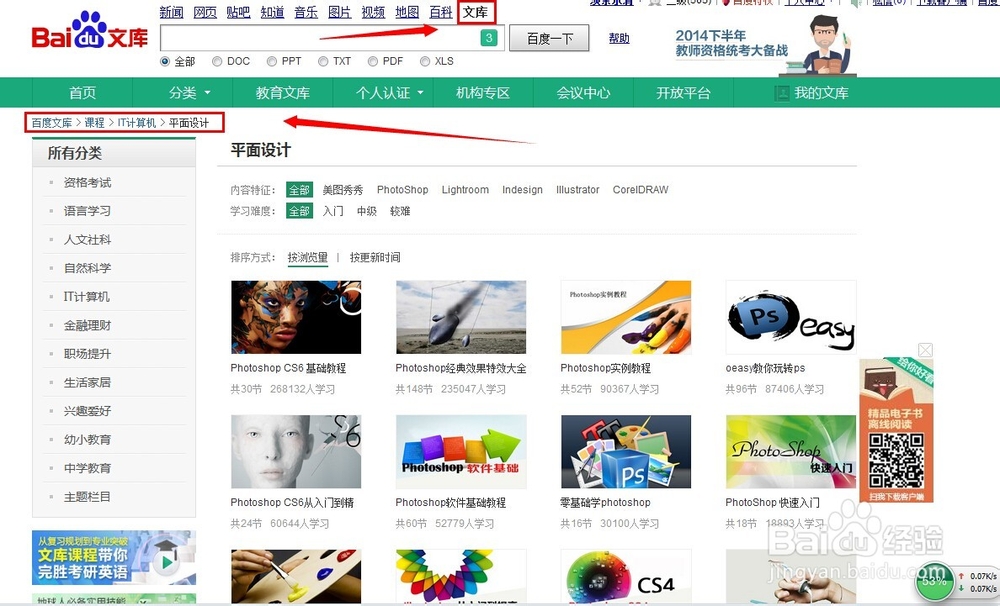The image size is (1000, 606).
Task: Close the floating QR code advertisement
Action: coord(925,350)
